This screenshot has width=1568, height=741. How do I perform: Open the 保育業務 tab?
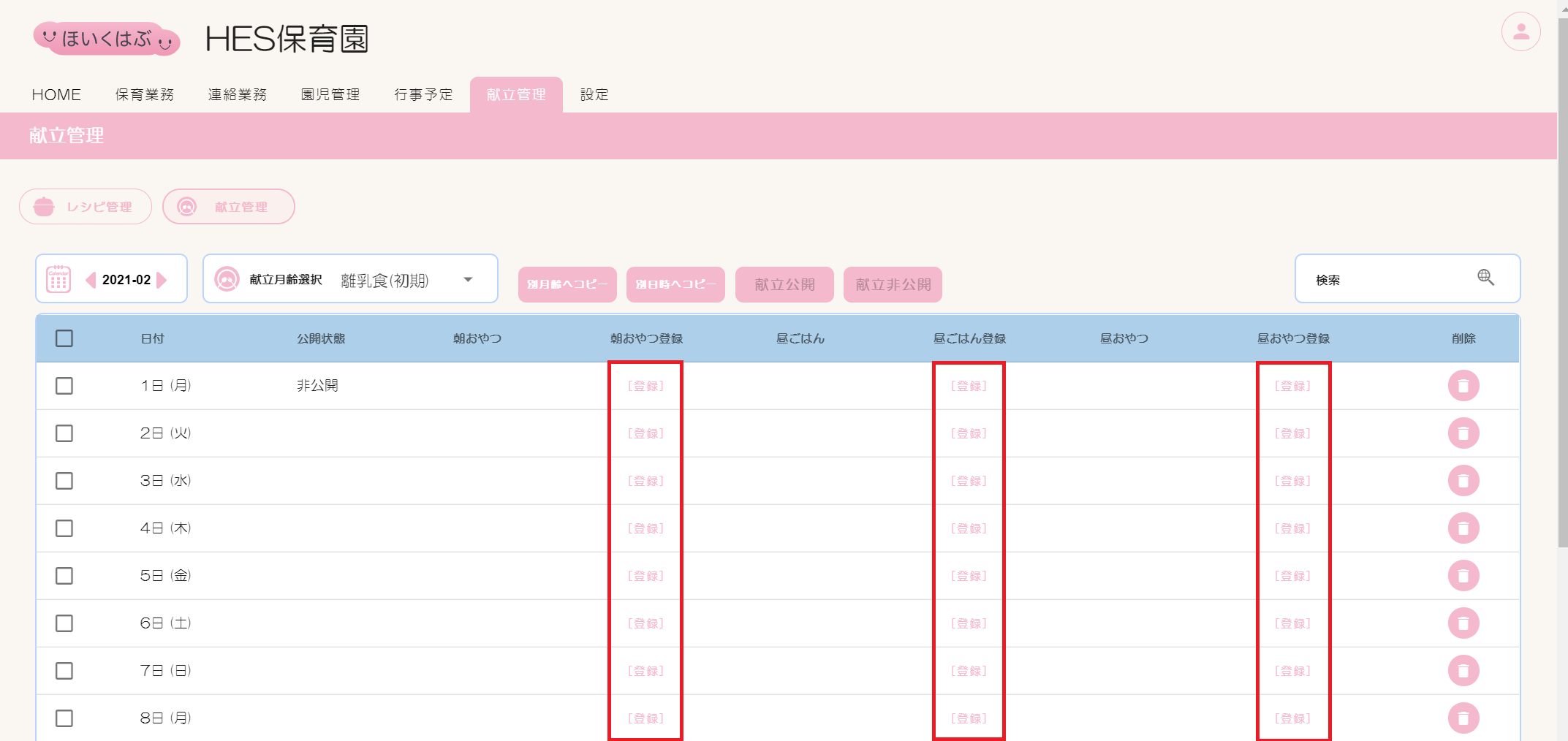pyautogui.click(x=145, y=95)
